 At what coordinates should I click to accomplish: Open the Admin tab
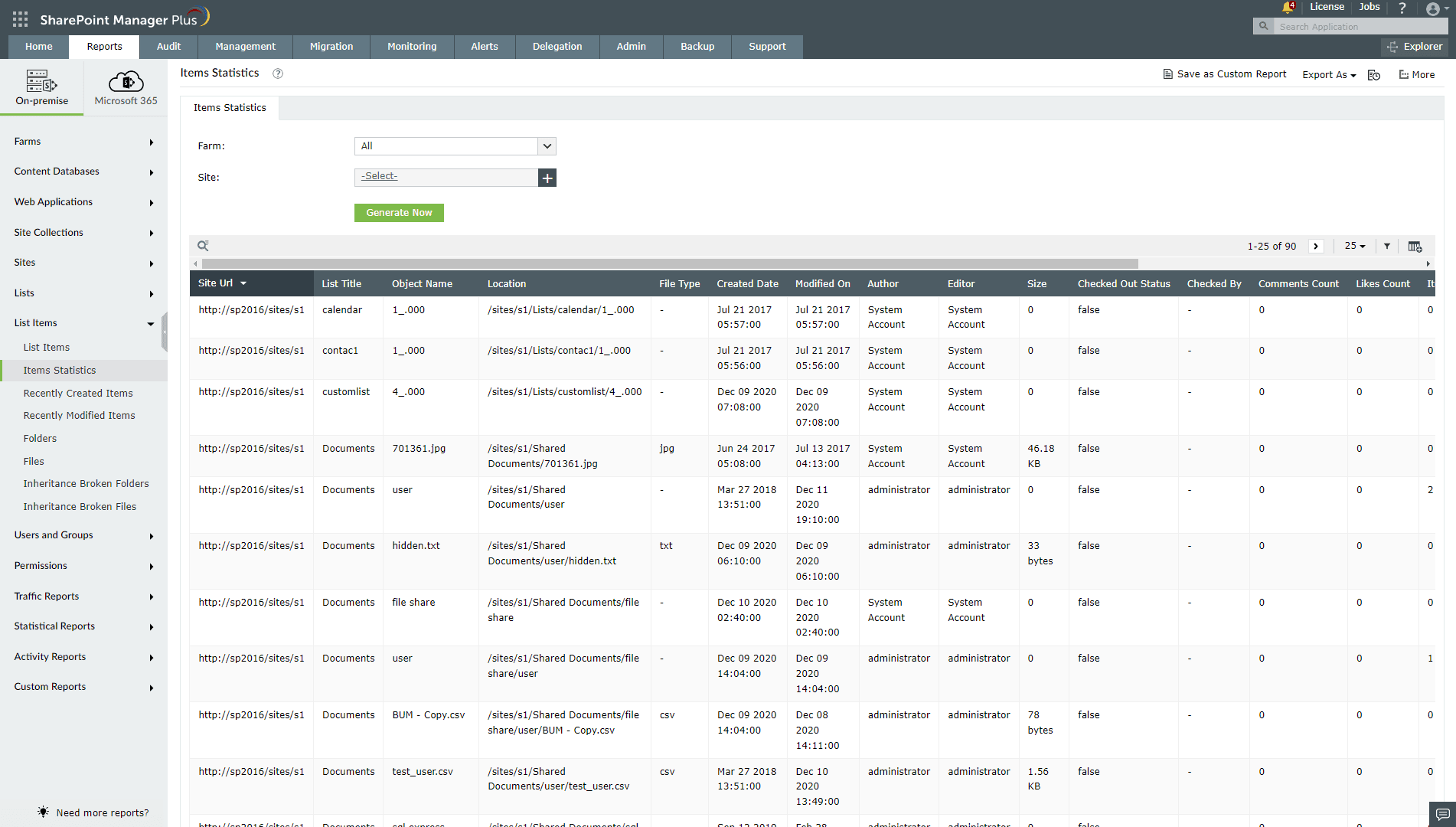[x=631, y=47]
